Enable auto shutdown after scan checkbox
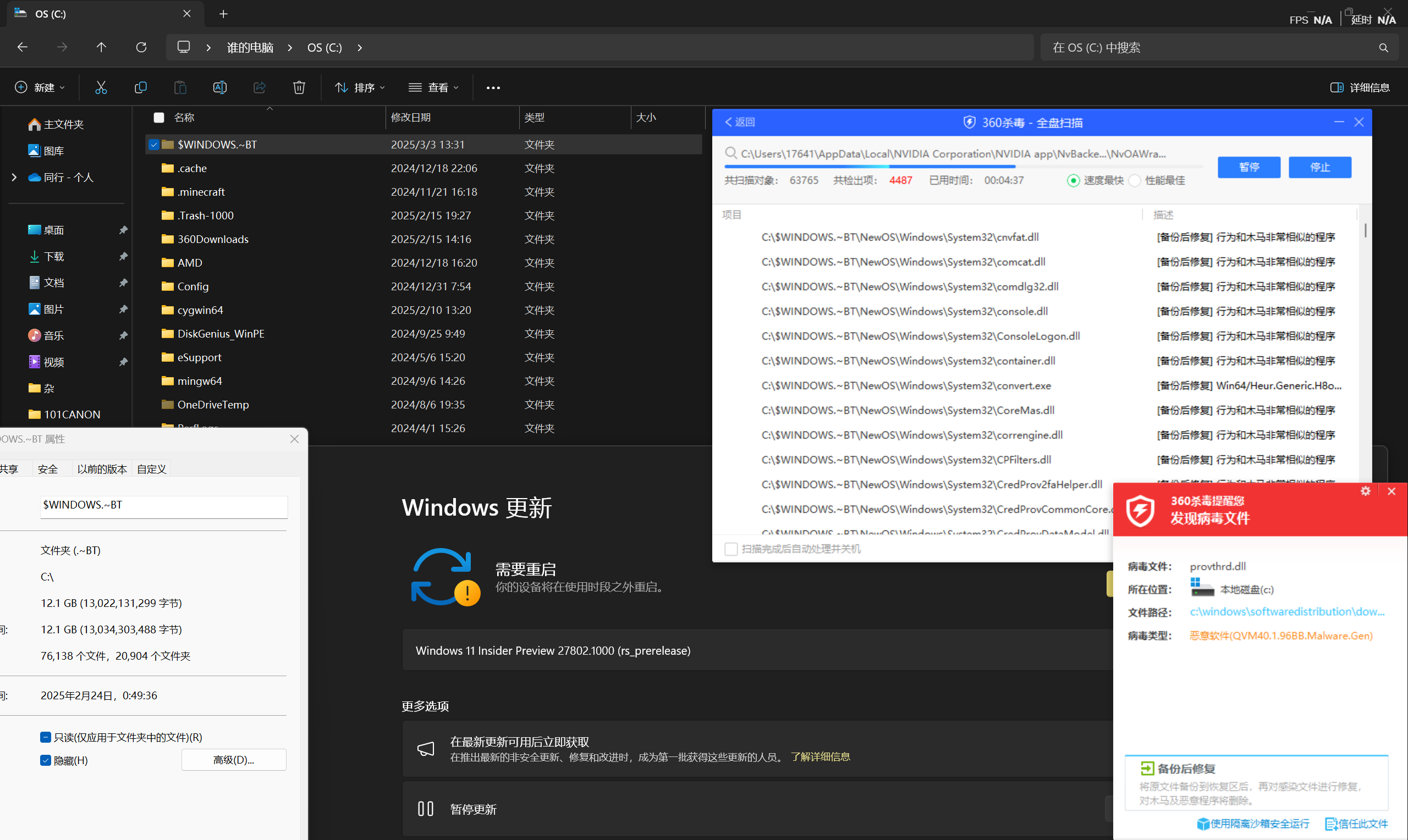 [x=731, y=549]
